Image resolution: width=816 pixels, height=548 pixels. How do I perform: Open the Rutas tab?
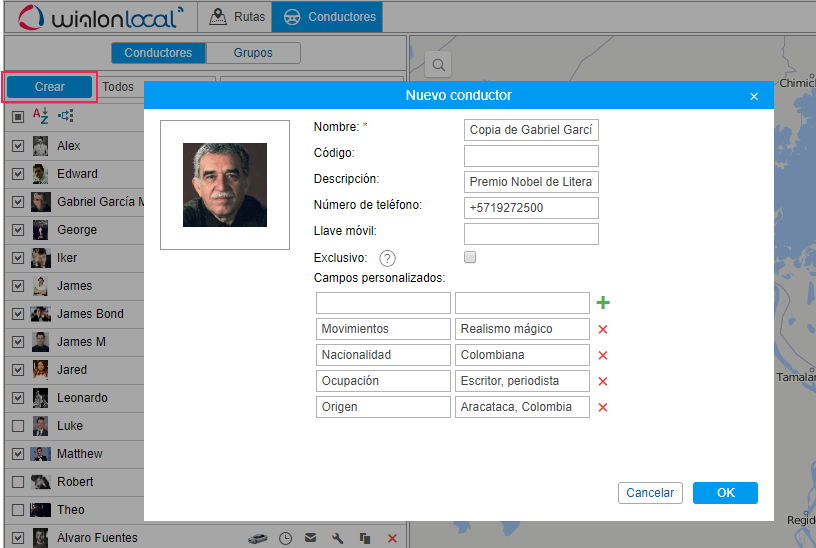(x=237, y=17)
